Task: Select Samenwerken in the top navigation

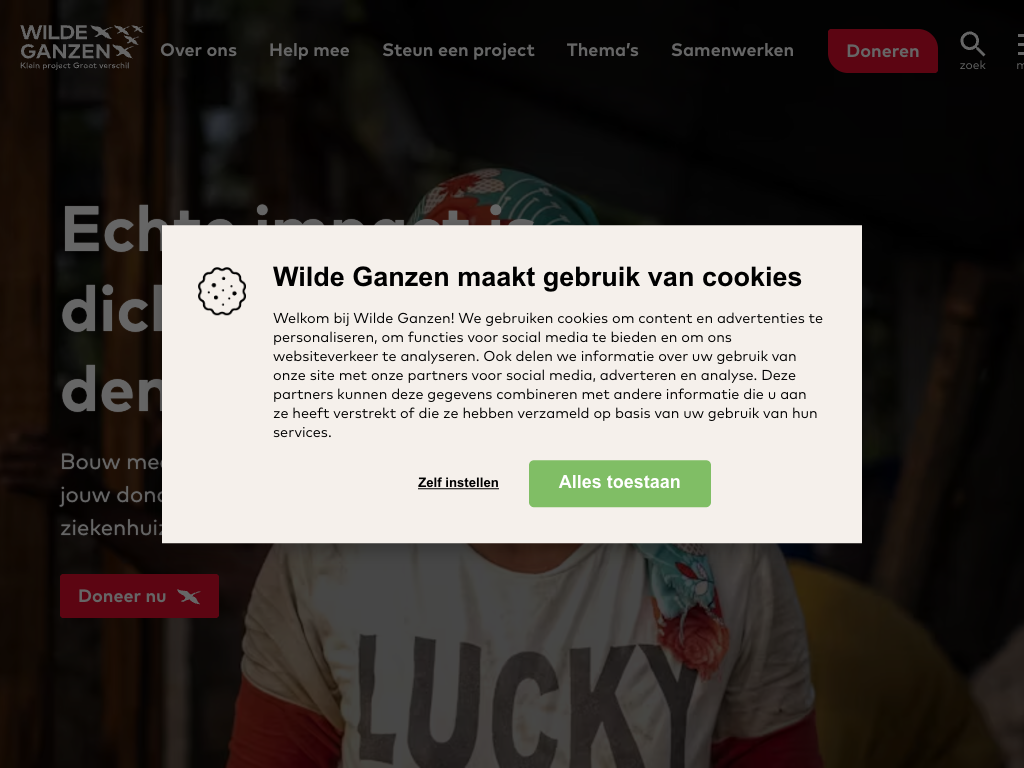Action: 732,50
